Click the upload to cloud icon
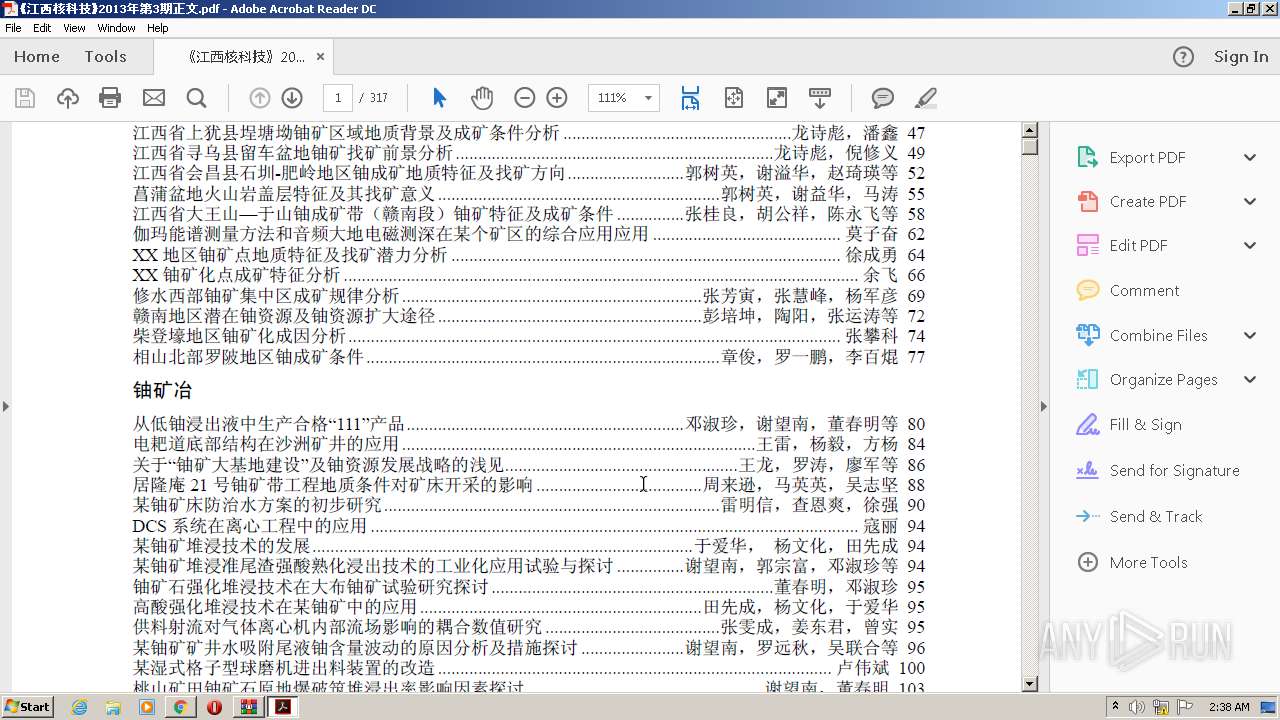Image resolution: width=1280 pixels, height=720 pixels. (x=68, y=98)
